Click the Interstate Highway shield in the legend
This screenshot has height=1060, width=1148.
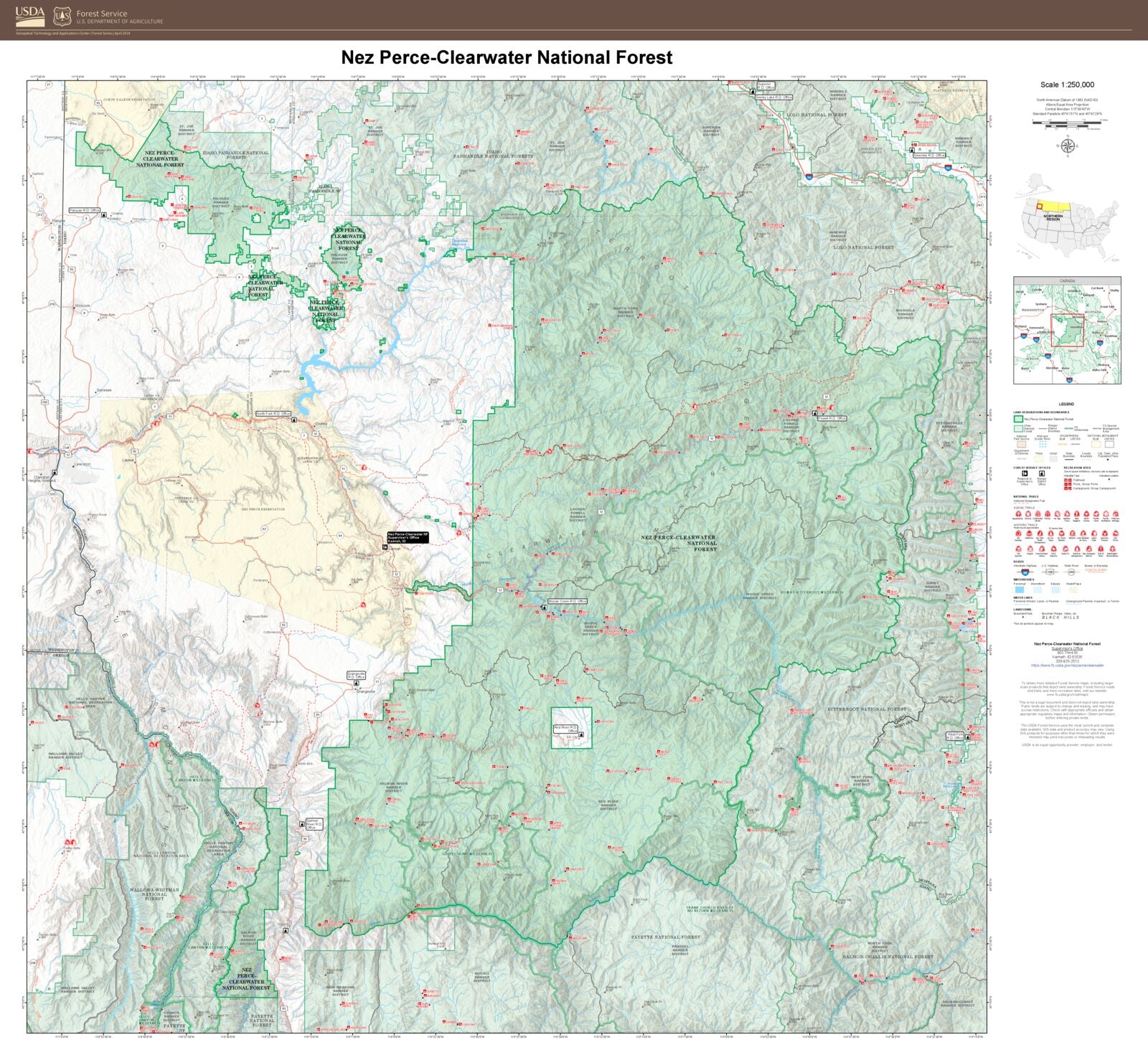(1025, 572)
